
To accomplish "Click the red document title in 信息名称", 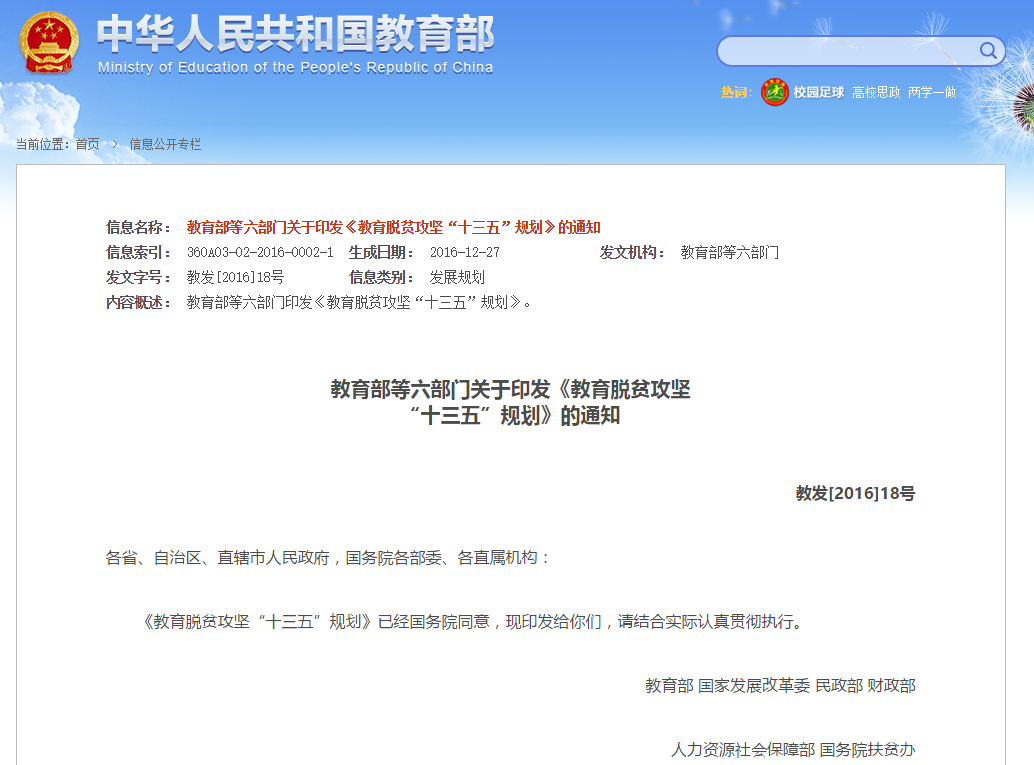I will tap(393, 228).
